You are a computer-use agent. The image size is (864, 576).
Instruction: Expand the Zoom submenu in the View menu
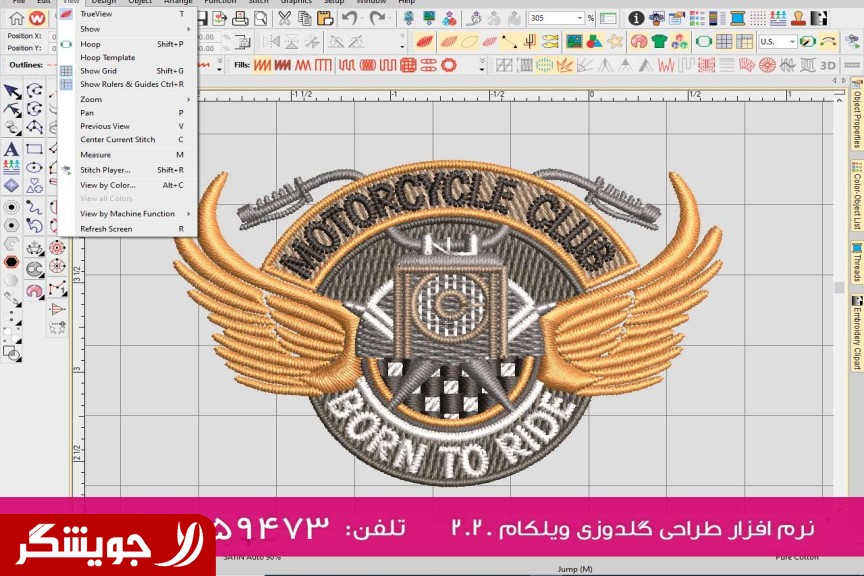point(91,100)
